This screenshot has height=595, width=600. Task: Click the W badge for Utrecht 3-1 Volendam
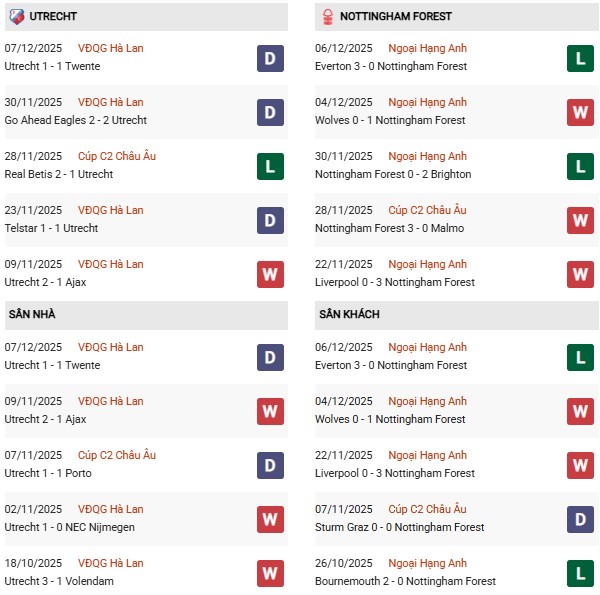click(270, 574)
